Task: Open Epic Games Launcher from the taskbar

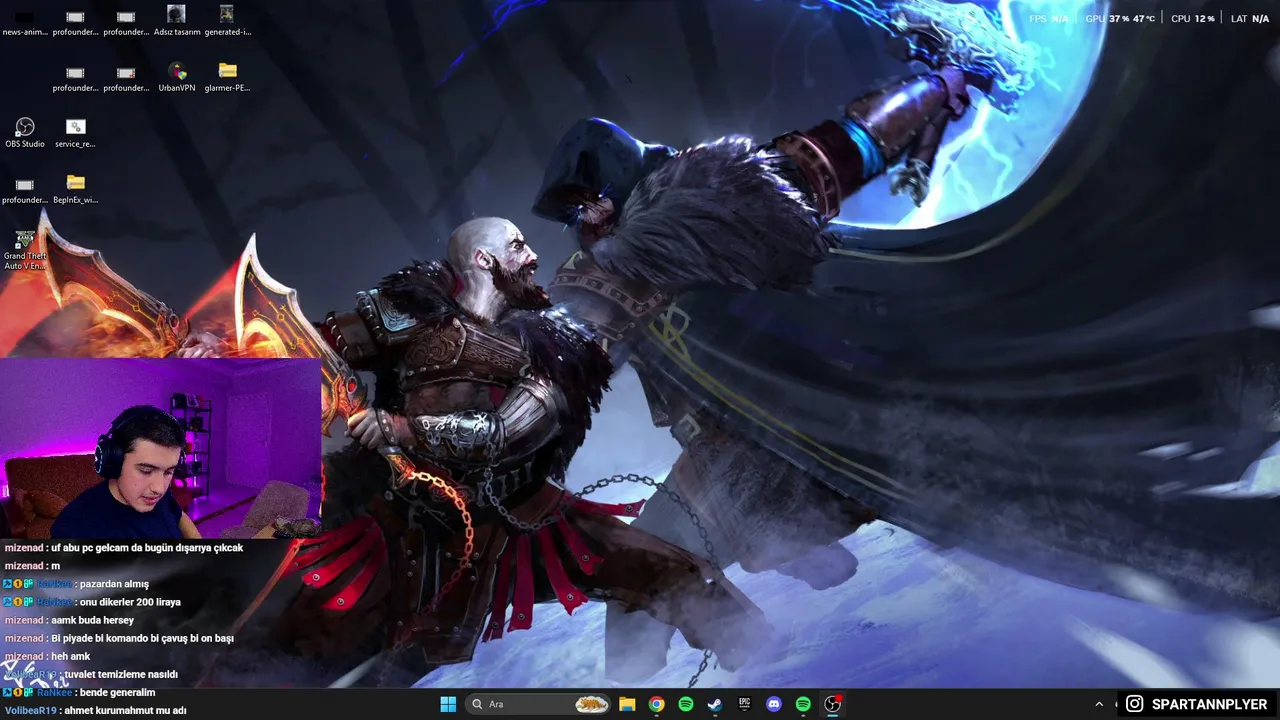Action: point(744,704)
